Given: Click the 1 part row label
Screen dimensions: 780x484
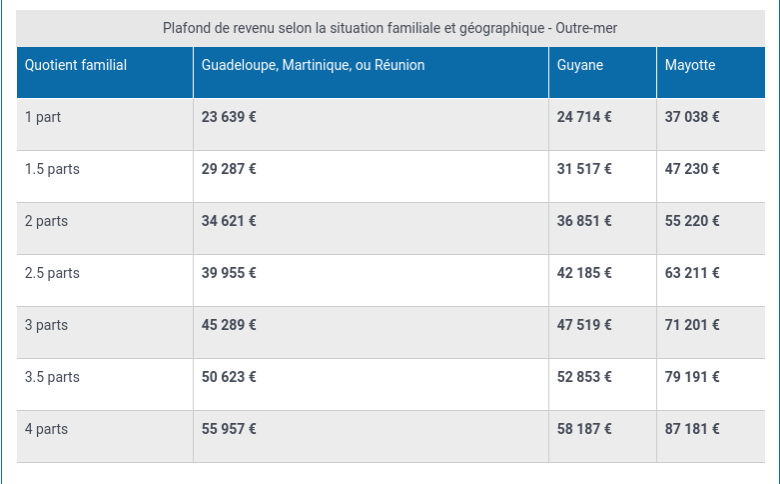Looking at the screenshot, I should pos(43,117).
